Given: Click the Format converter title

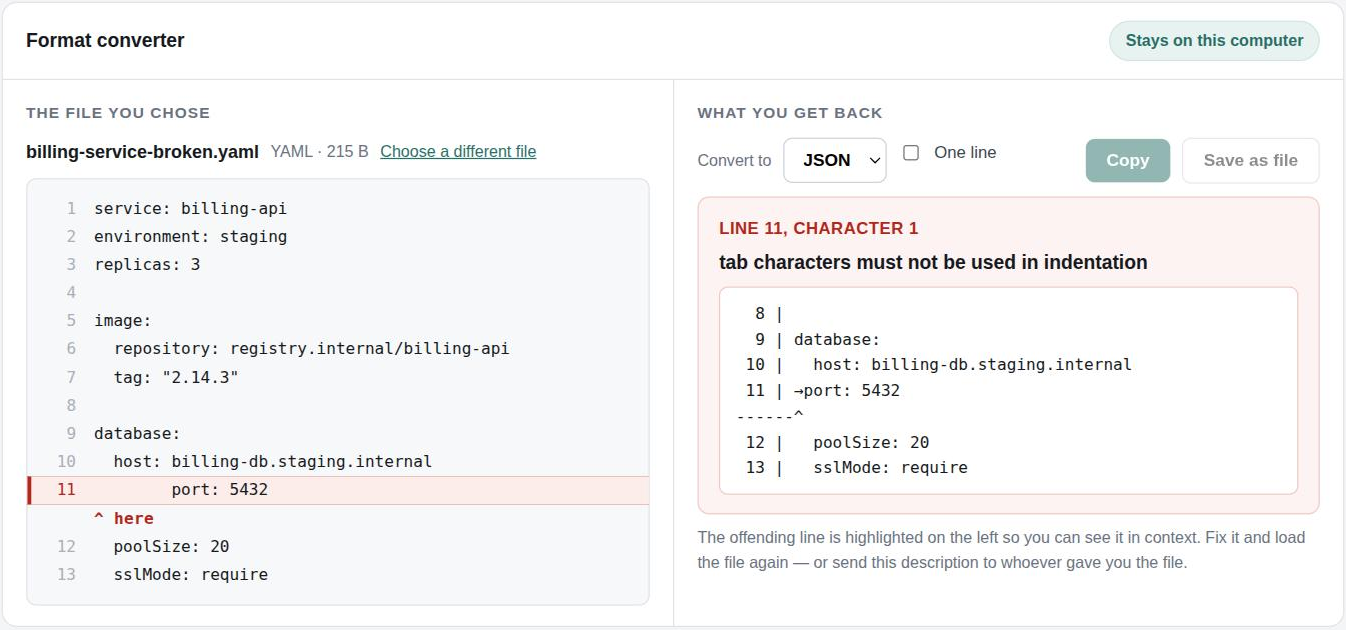Looking at the screenshot, I should pos(105,41).
